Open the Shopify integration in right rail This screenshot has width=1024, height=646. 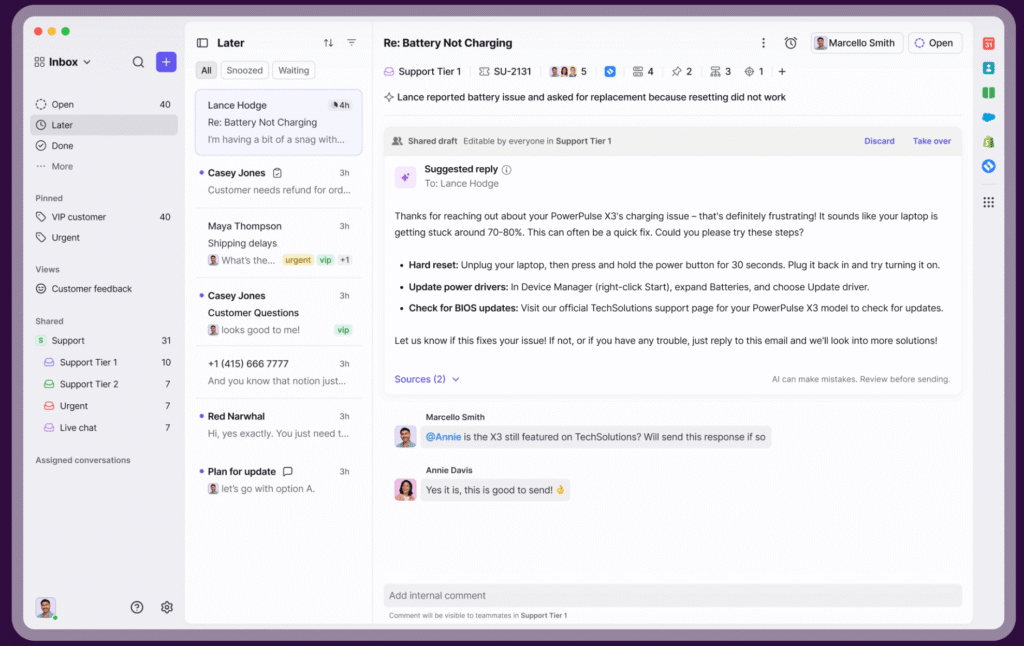(988, 142)
